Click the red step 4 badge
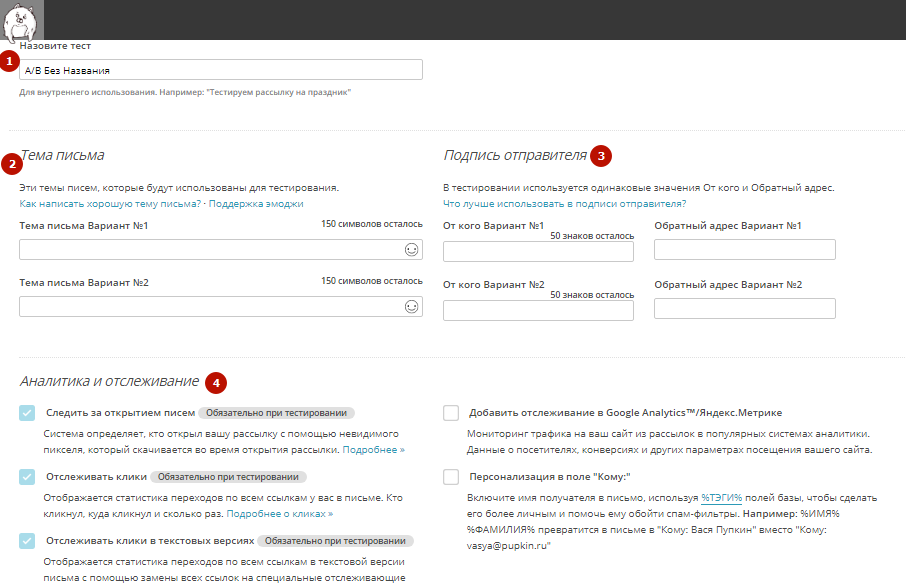The height and width of the screenshot is (584, 906). [x=215, y=382]
